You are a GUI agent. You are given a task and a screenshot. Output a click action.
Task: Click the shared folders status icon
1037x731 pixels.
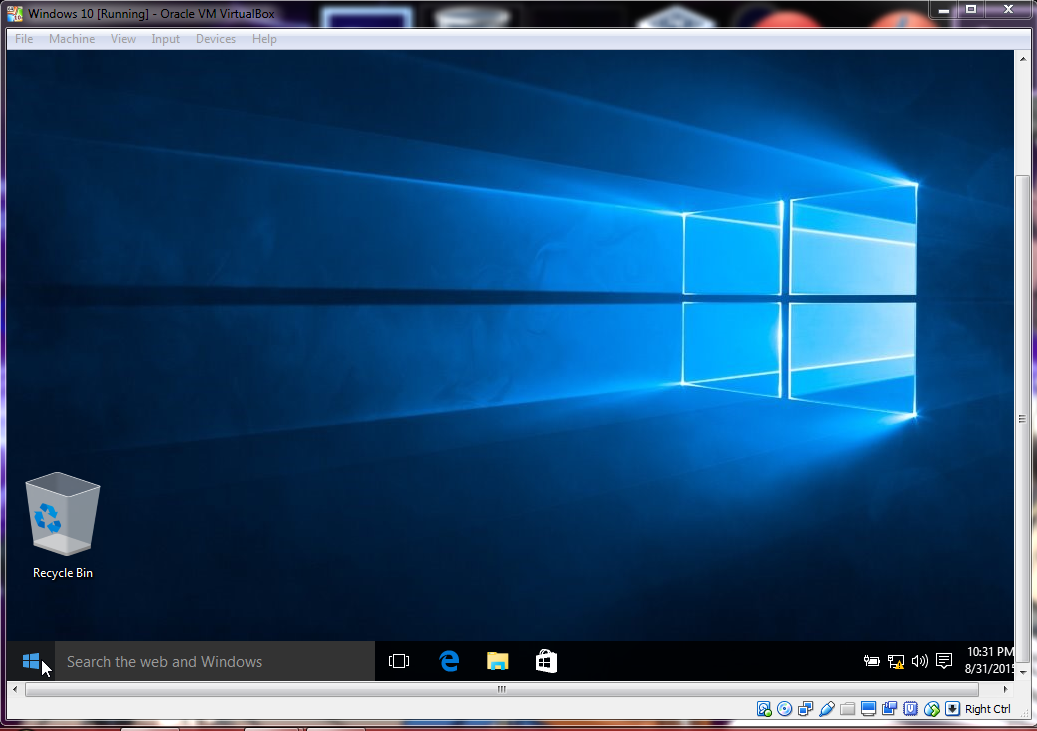(x=847, y=709)
